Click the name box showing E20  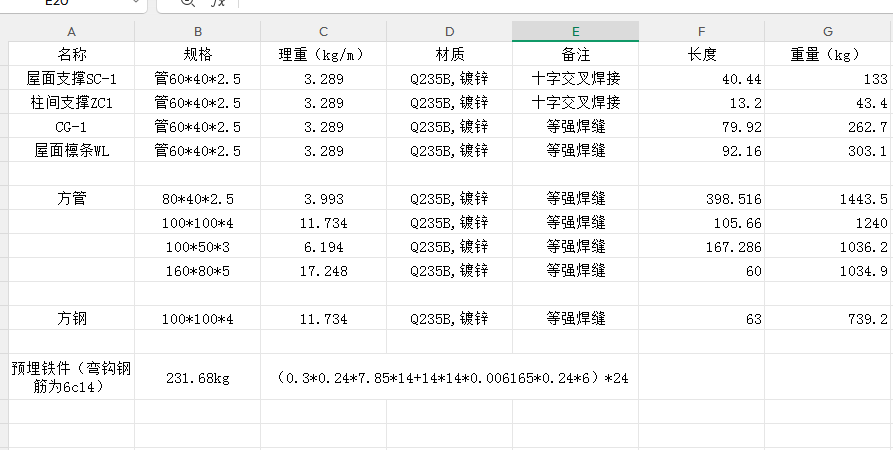(x=73, y=3)
